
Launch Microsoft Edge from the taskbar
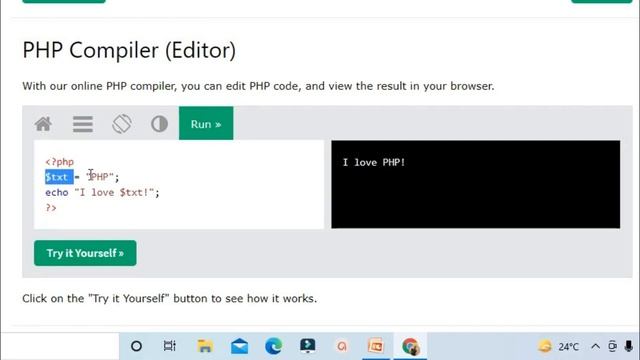tap(273, 346)
